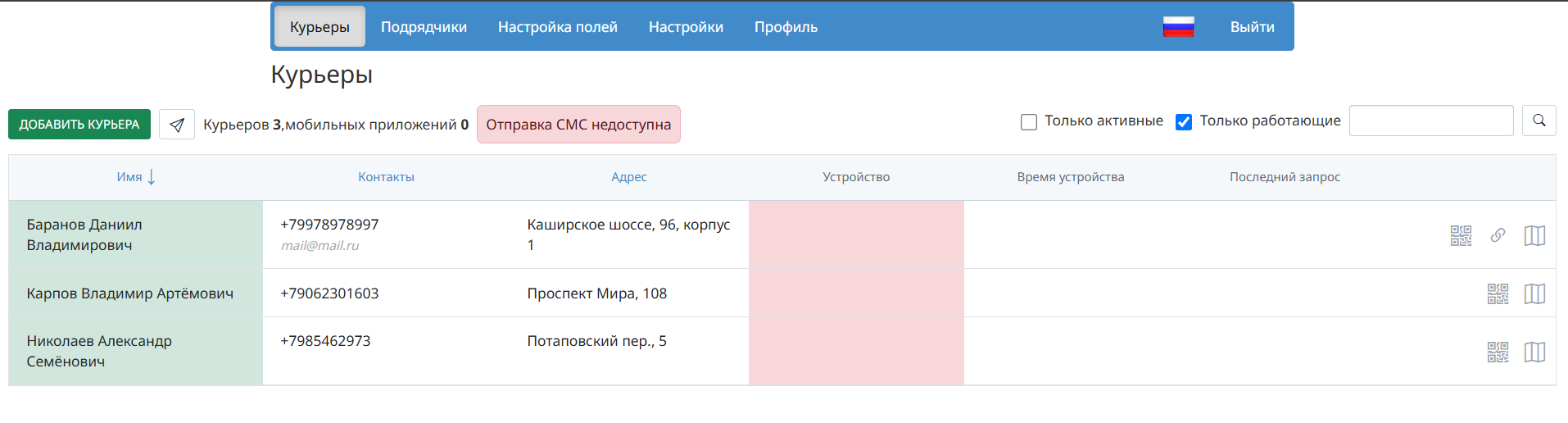Sort couriers by Контакты column header

point(386,177)
